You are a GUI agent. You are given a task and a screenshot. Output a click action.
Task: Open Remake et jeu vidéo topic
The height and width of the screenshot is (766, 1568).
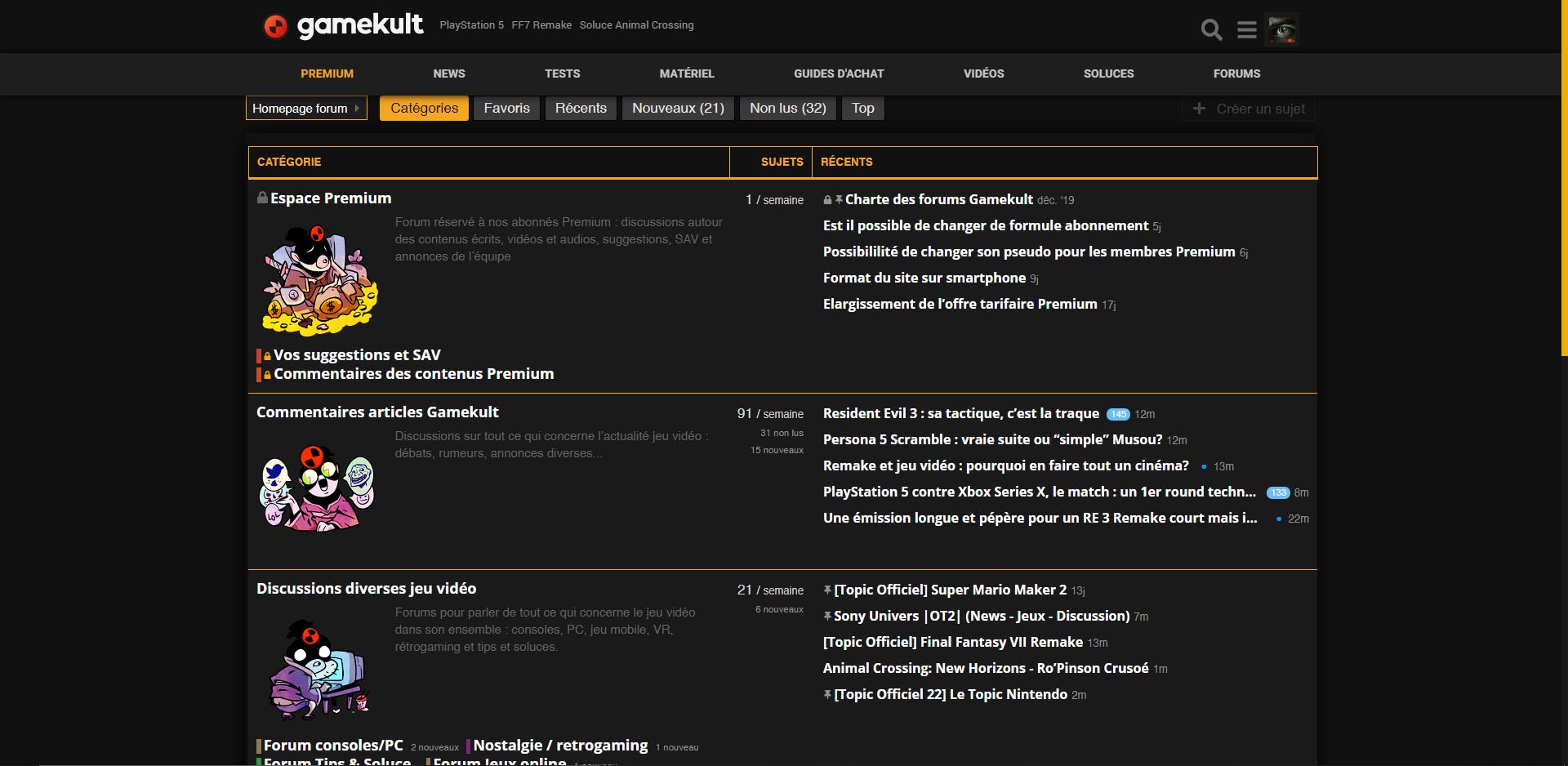[x=1006, y=465]
